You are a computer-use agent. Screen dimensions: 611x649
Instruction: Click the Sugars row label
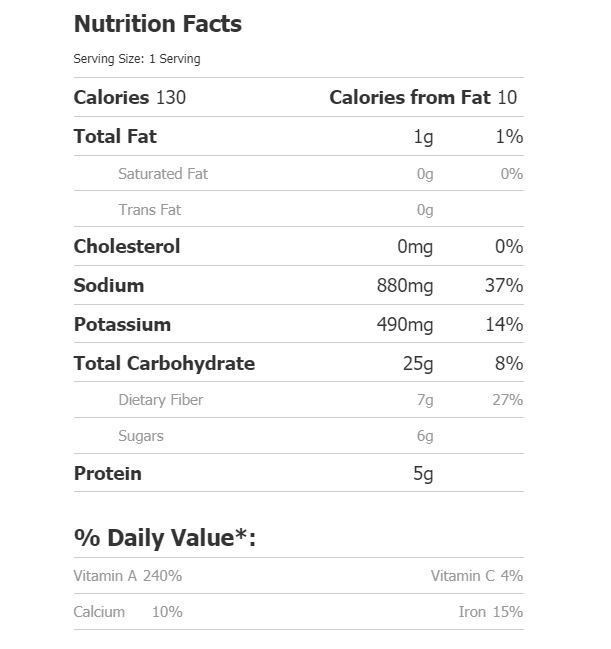141,436
